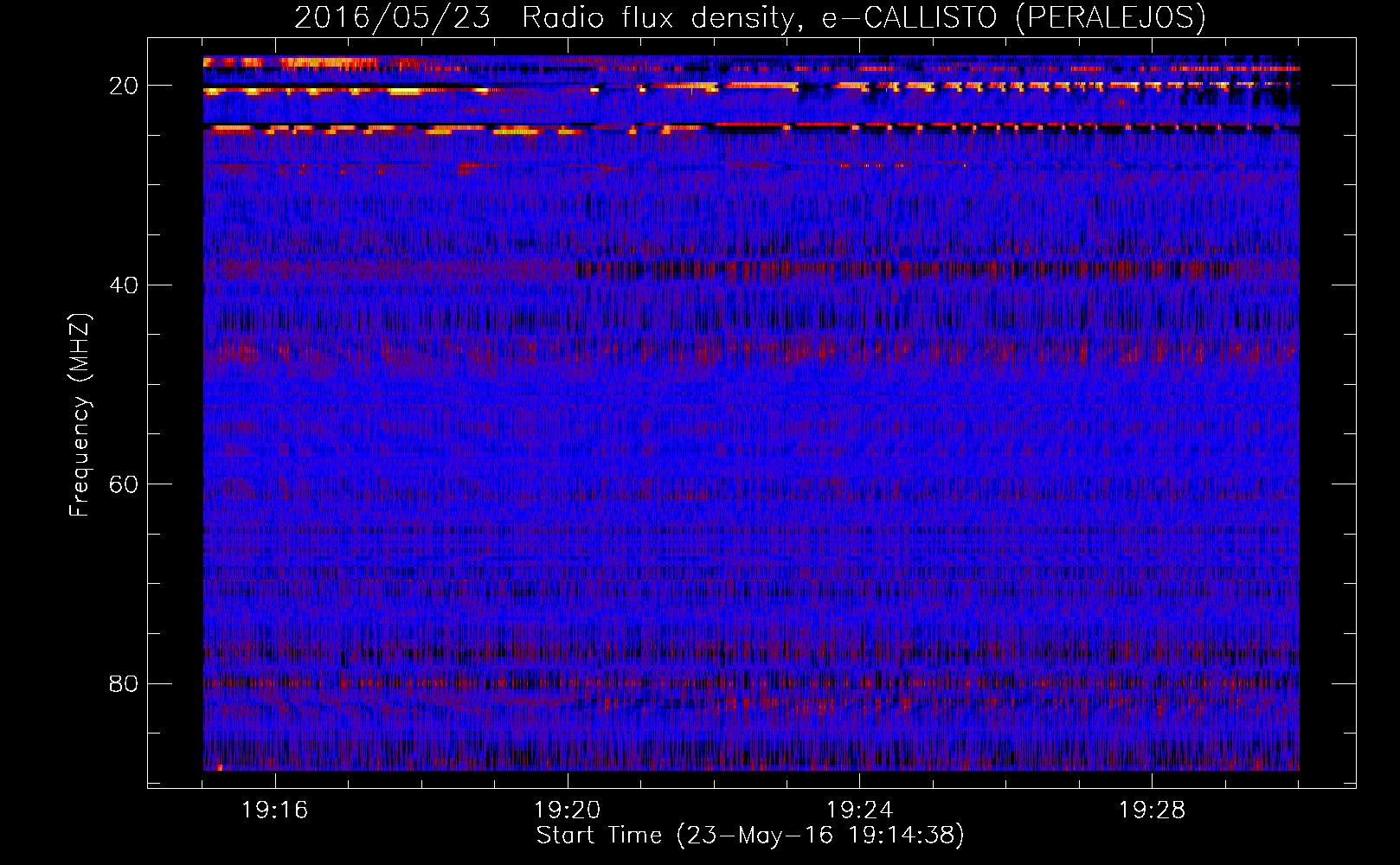Click the 19:20 time tick label

568,811
